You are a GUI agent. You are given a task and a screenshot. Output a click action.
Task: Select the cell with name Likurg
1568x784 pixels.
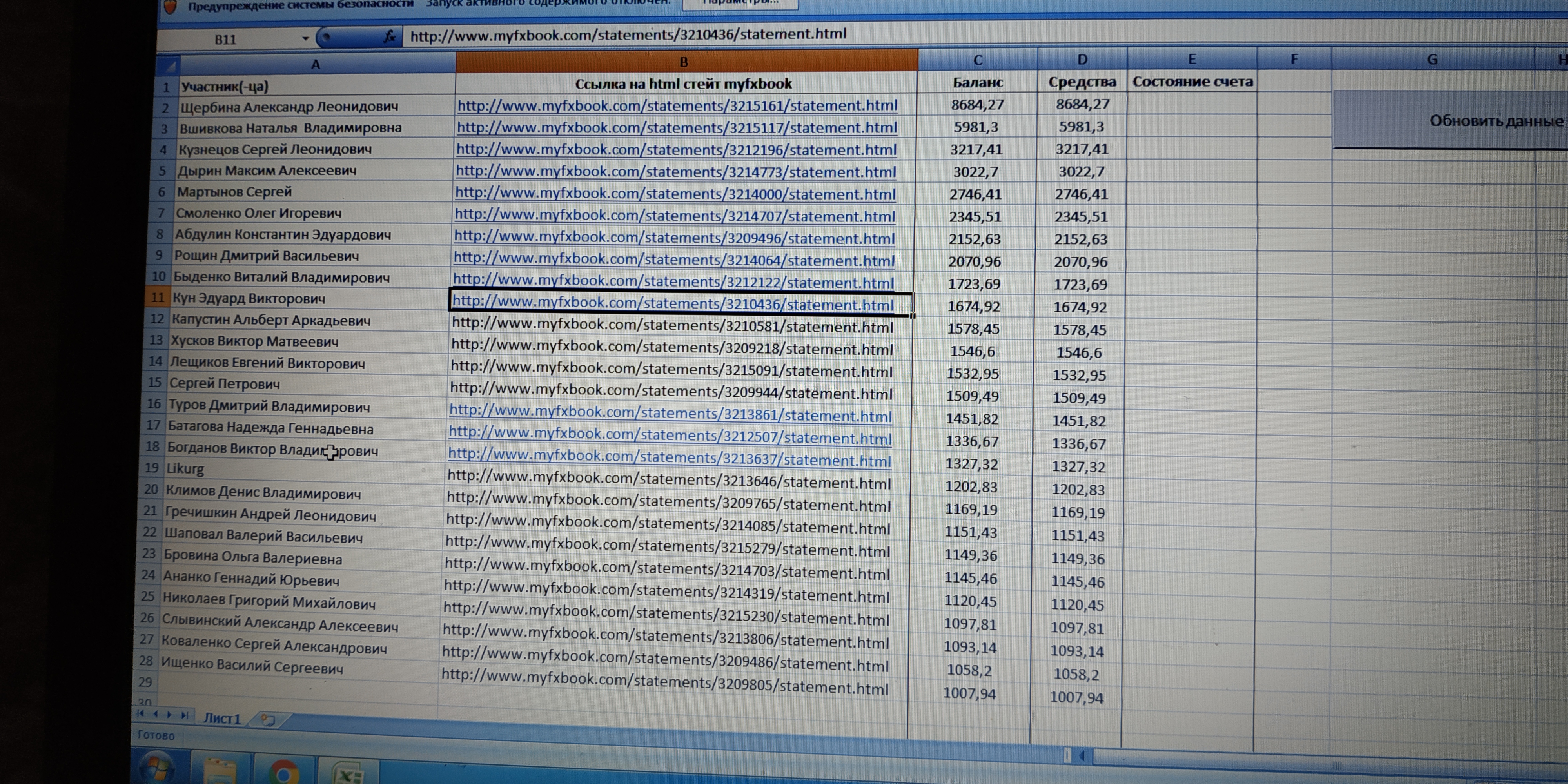point(304,470)
